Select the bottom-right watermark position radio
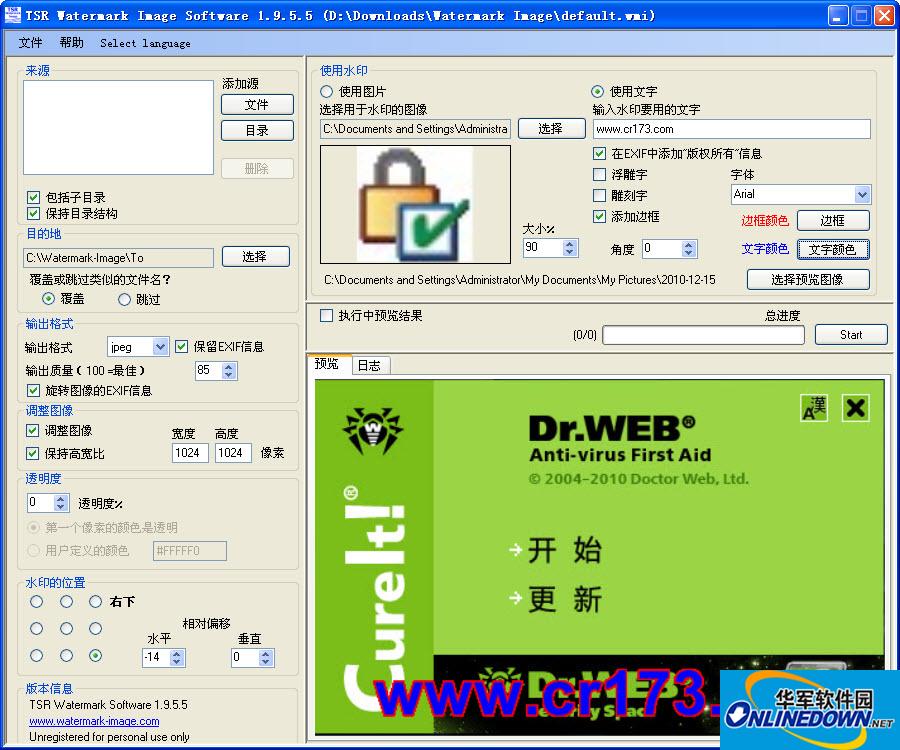This screenshot has width=900, height=750. [x=95, y=655]
